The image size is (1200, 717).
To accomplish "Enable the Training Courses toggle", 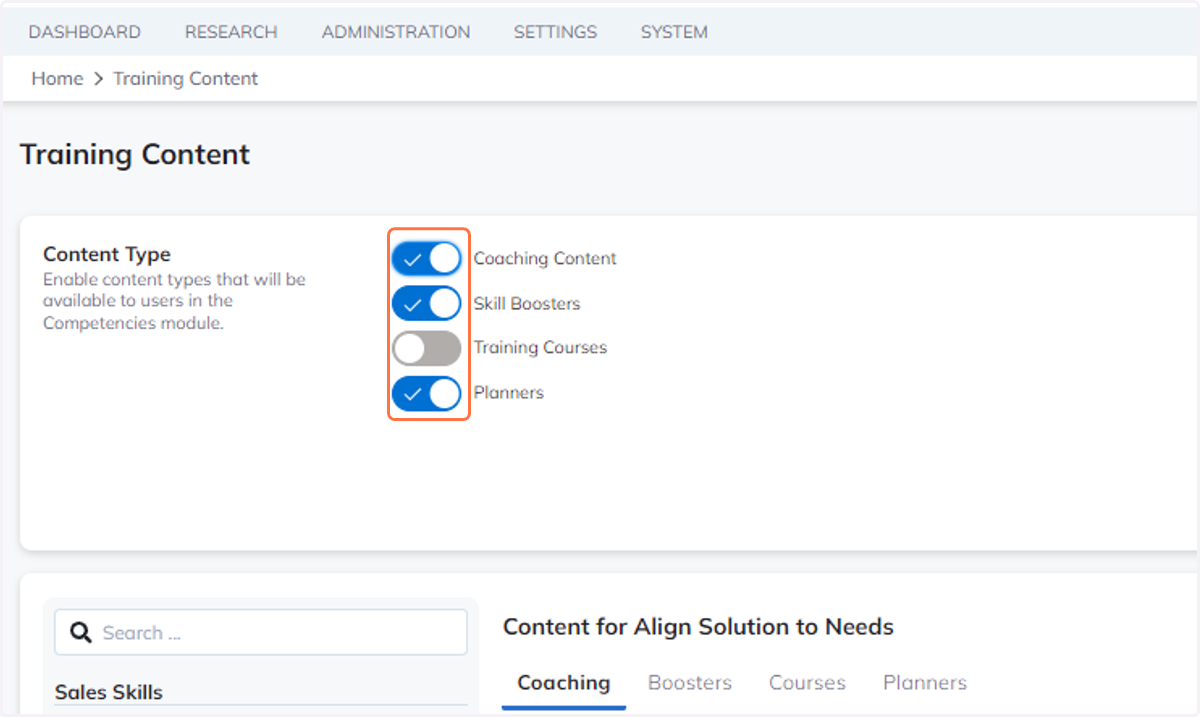I will (x=427, y=348).
